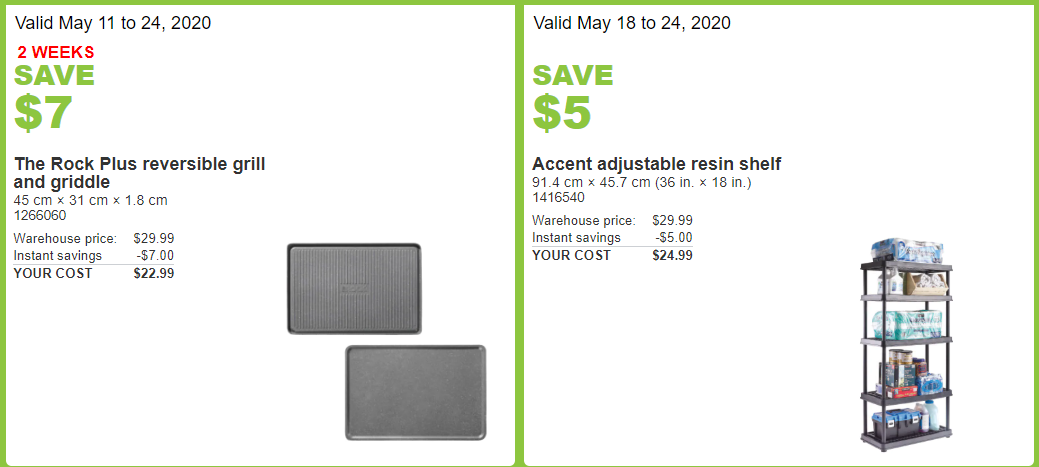Click Valid May 11 to 24, 2020
Image resolution: width=1039 pixels, height=467 pixels.
pyautogui.click(x=113, y=23)
